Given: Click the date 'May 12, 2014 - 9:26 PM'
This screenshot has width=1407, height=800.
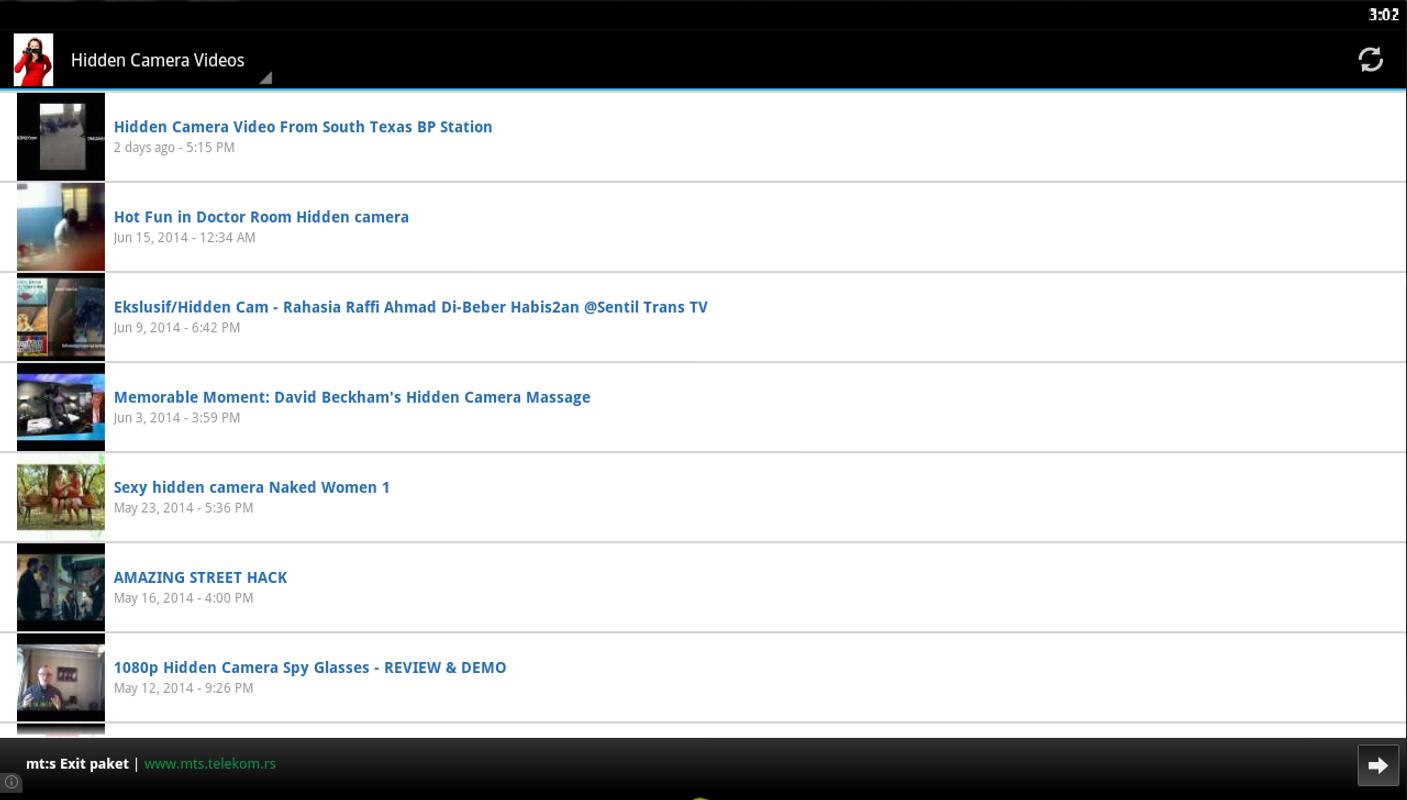Looking at the screenshot, I should point(183,688).
